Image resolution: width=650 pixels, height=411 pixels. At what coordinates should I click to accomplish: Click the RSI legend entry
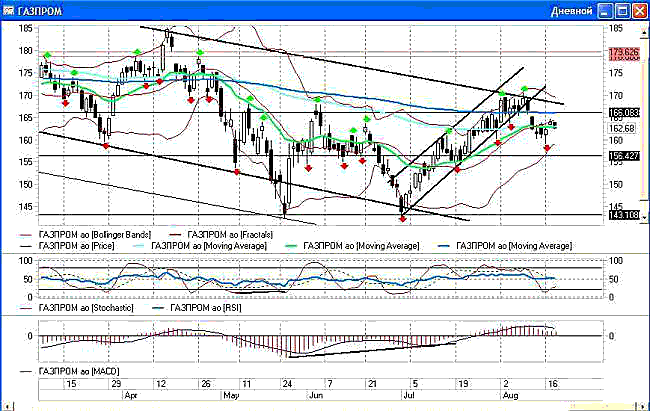(x=197, y=308)
